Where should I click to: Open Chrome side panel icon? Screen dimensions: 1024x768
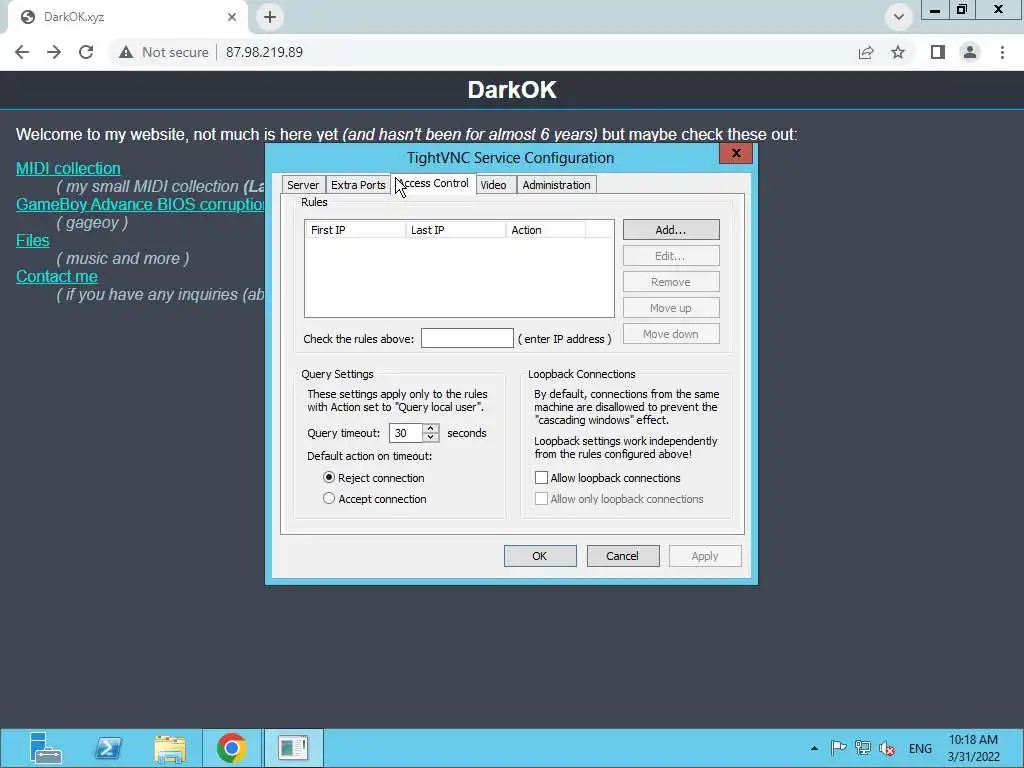tap(938, 52)
